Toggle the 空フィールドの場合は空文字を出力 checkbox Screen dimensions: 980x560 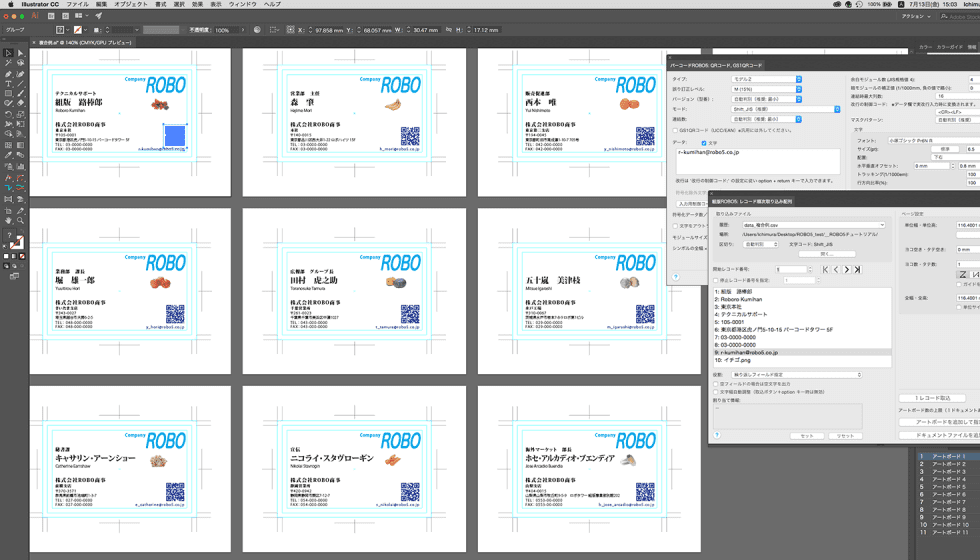click(x=716, y=384)
